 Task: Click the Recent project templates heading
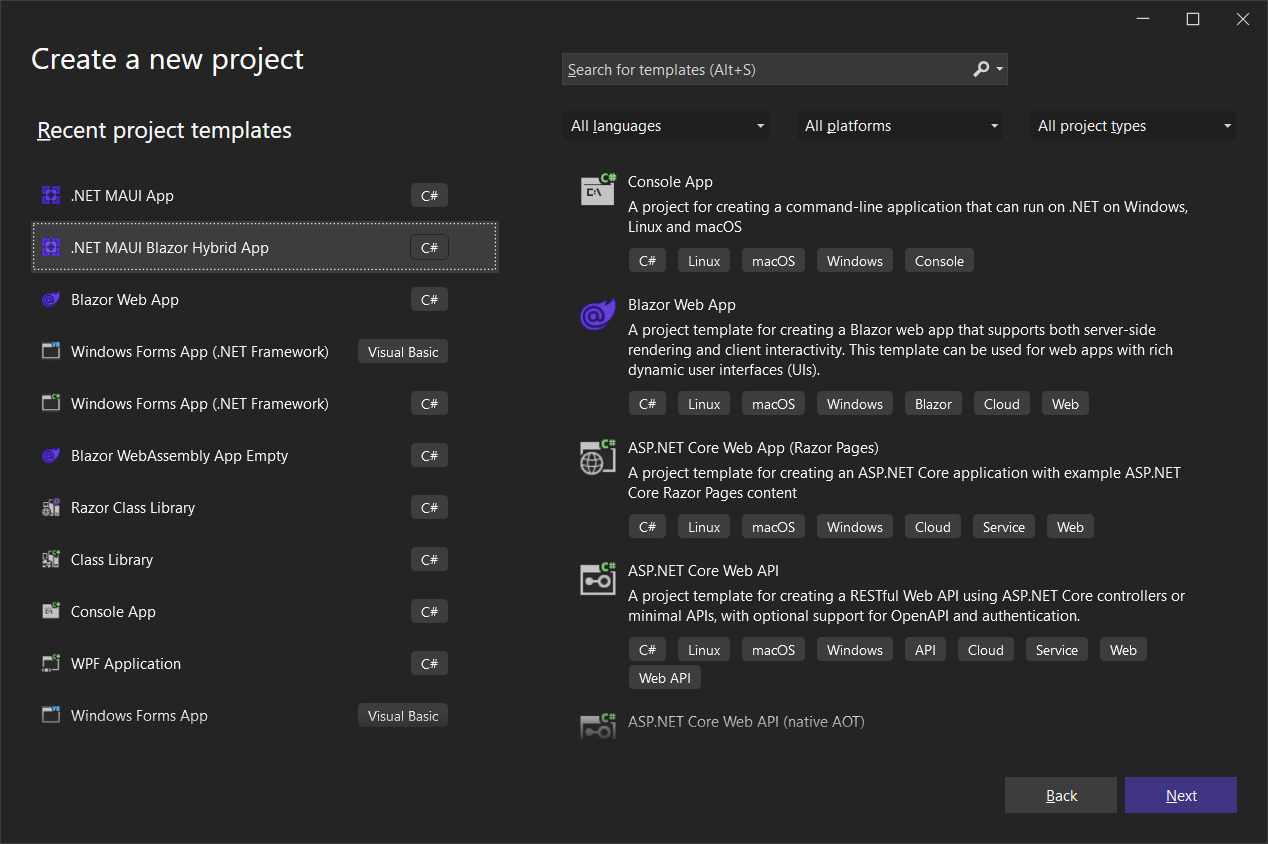(164, 130)
